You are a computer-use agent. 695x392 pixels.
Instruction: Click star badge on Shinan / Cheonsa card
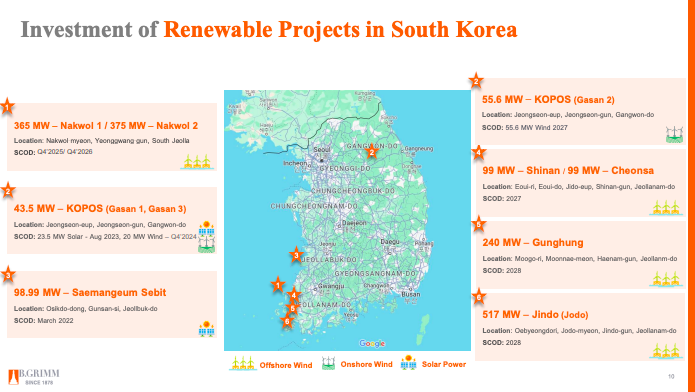[478, 153]
